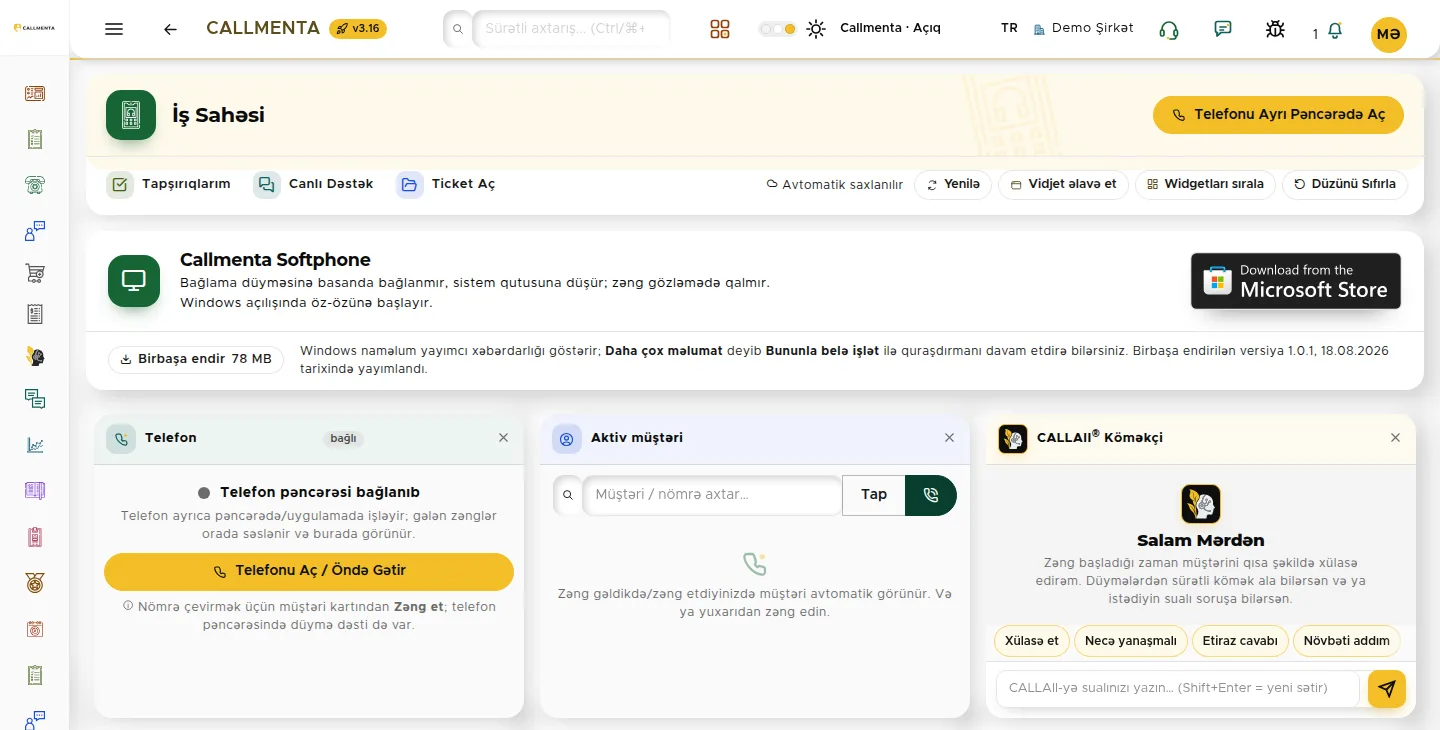This screenshot has height=730, width=1440.
Task: Click the Callmenta · Açıq theme label
Action: tap(890, 28)
